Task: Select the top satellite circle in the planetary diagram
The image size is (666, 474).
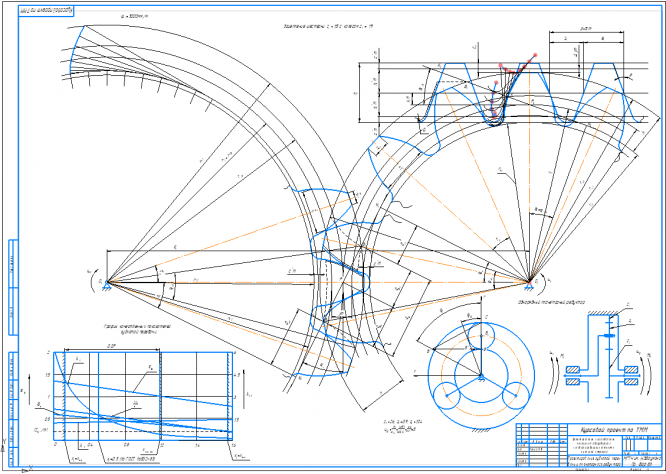Action: pyautogui.click(x=481, y=336)
